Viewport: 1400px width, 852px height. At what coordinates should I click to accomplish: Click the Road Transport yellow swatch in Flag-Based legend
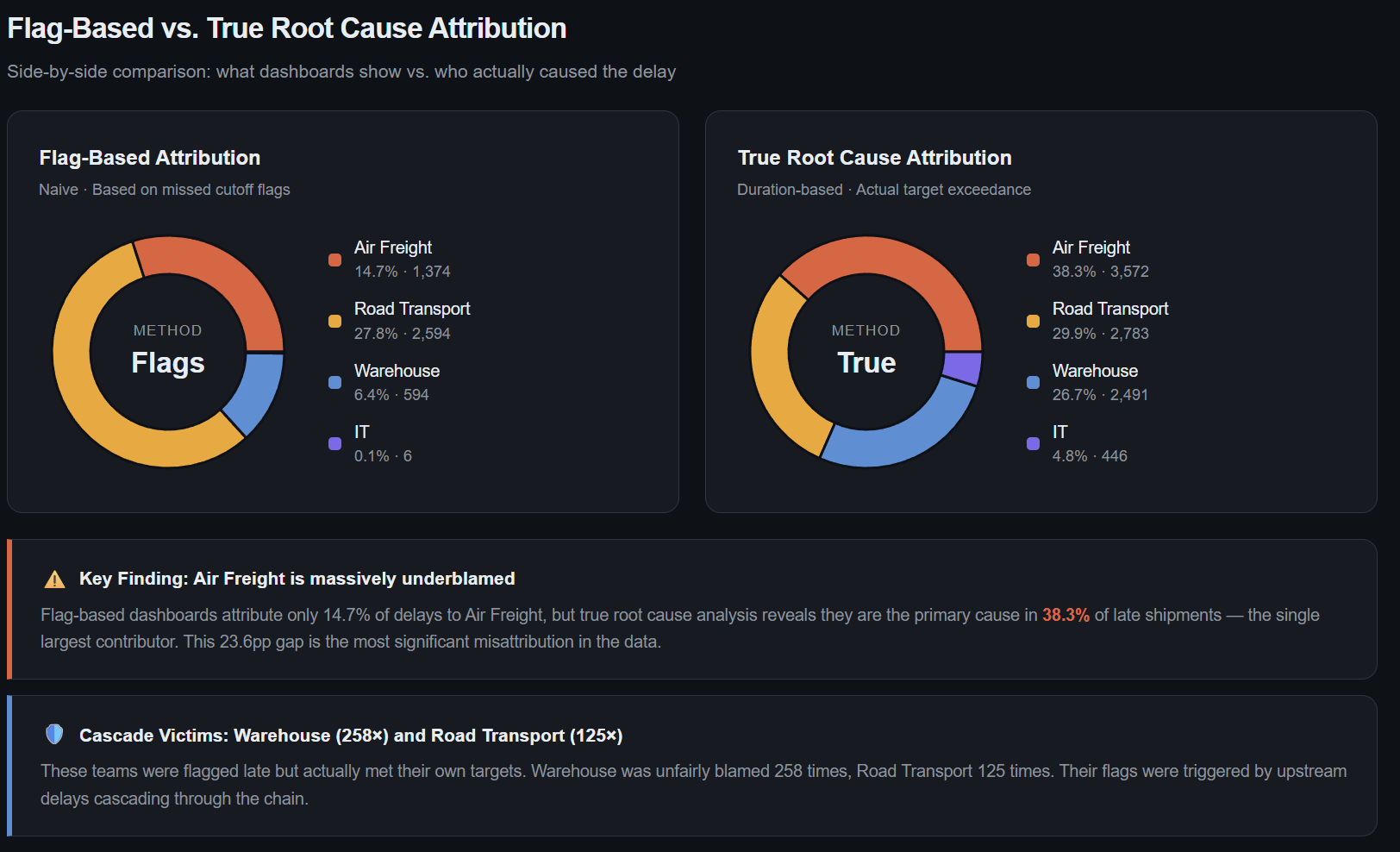click(334, 322)
